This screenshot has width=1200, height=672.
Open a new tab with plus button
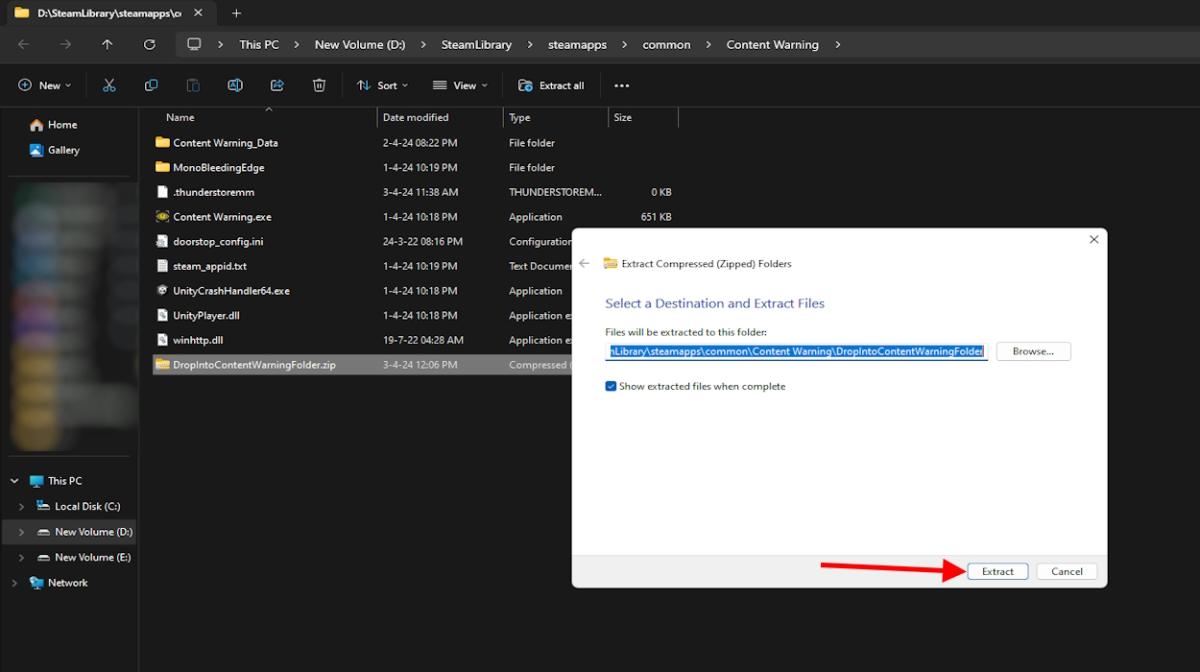tap(236, 13)
